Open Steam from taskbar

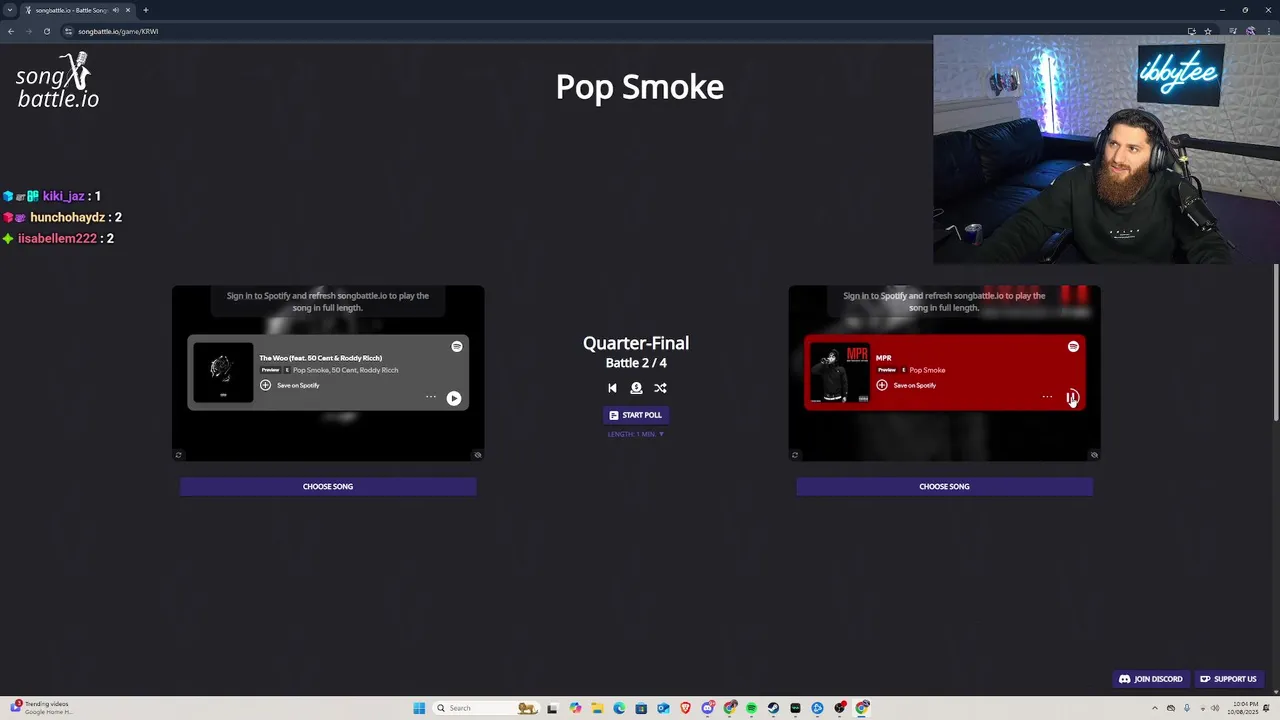click(773, 708)
